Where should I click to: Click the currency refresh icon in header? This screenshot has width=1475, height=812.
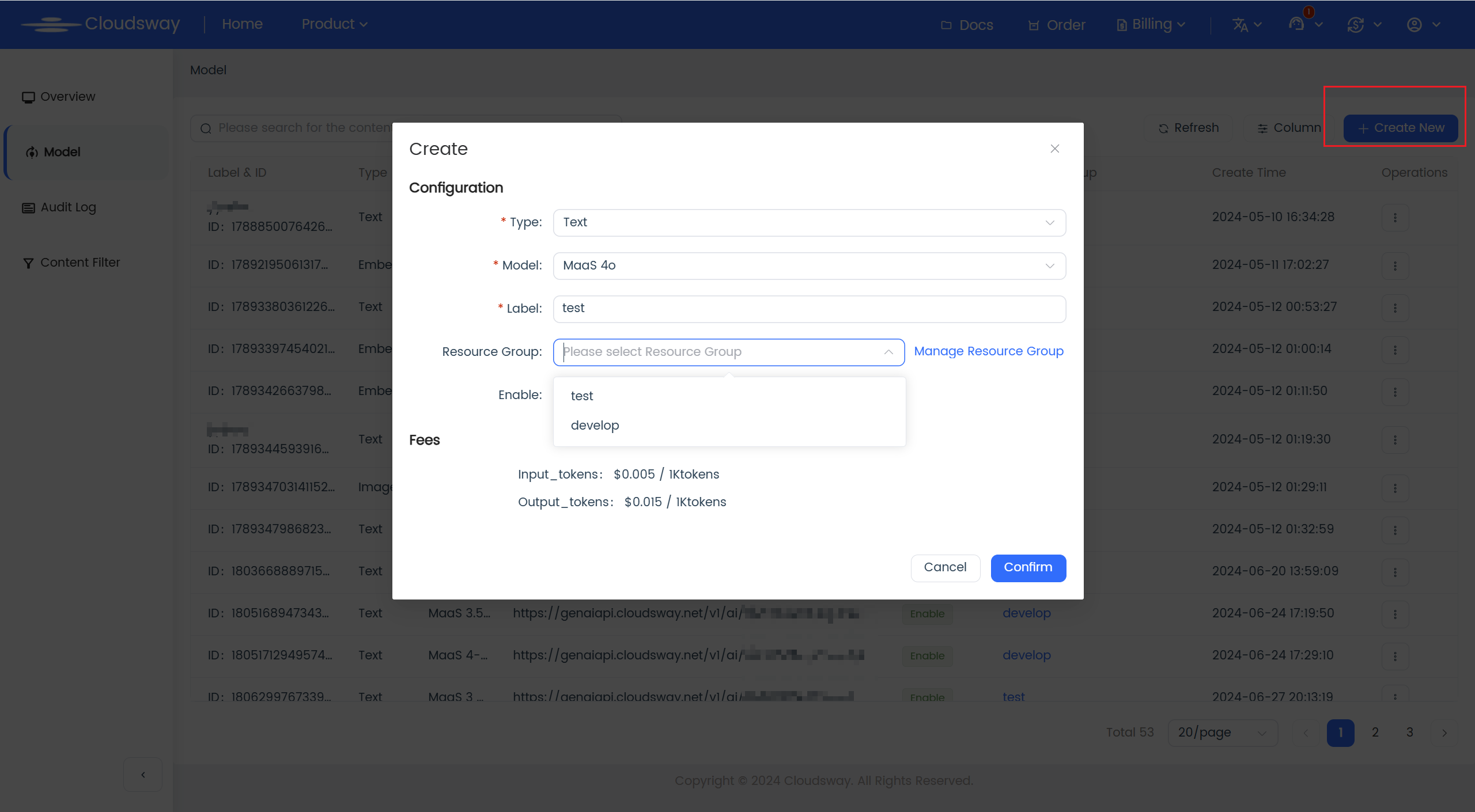click(x=1355, y=25)
